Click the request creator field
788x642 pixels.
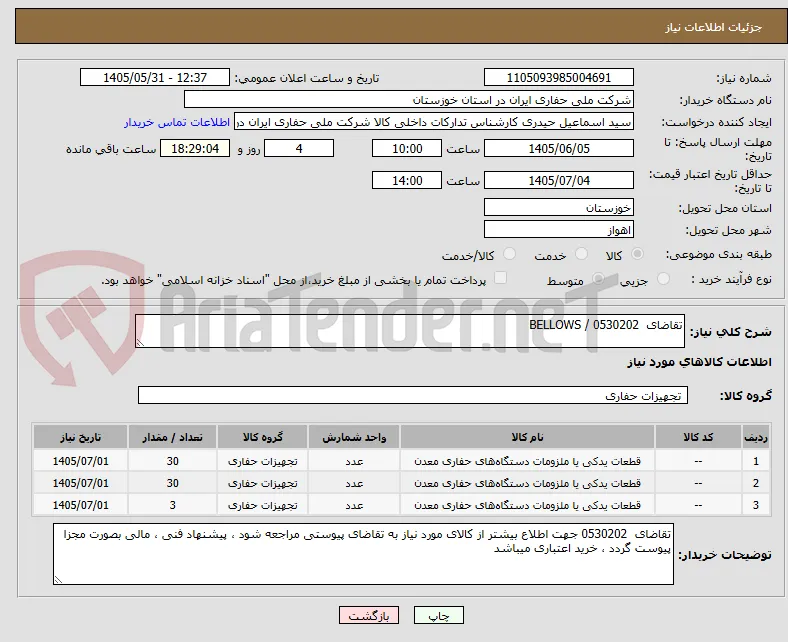tap(434, 122)
